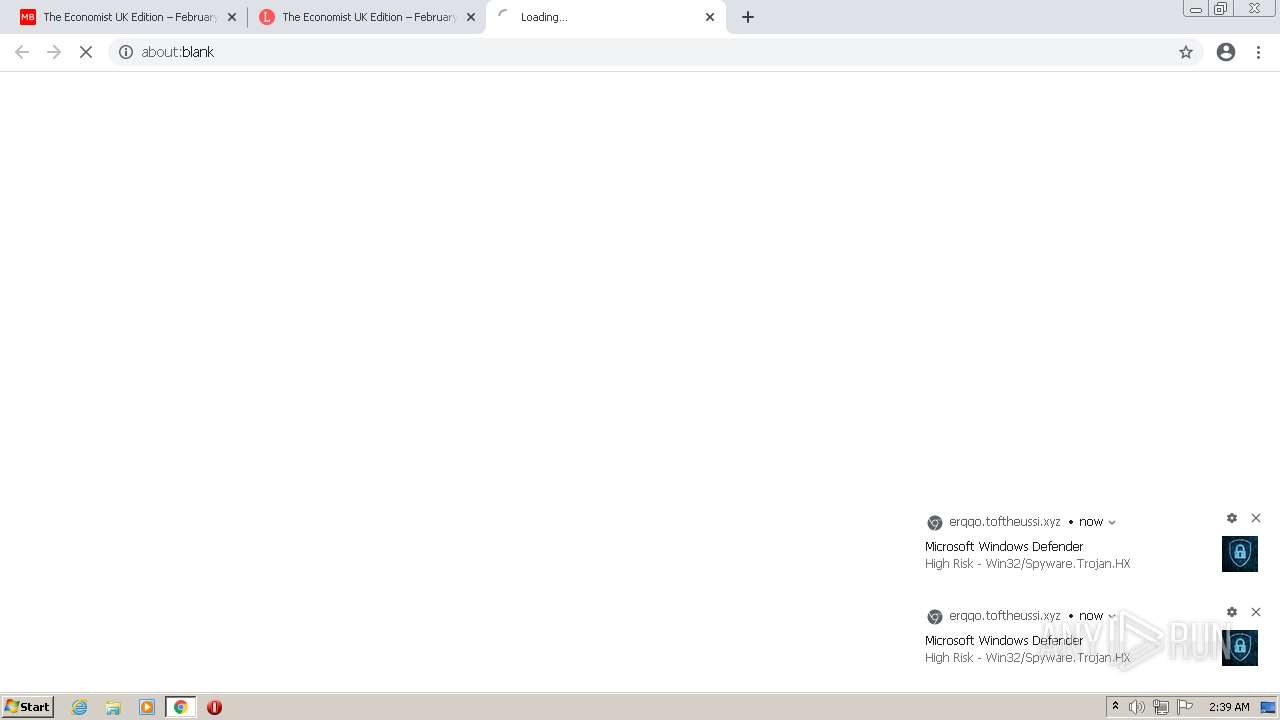Open the Opera icon in taskbar

[x=214, y=707]
